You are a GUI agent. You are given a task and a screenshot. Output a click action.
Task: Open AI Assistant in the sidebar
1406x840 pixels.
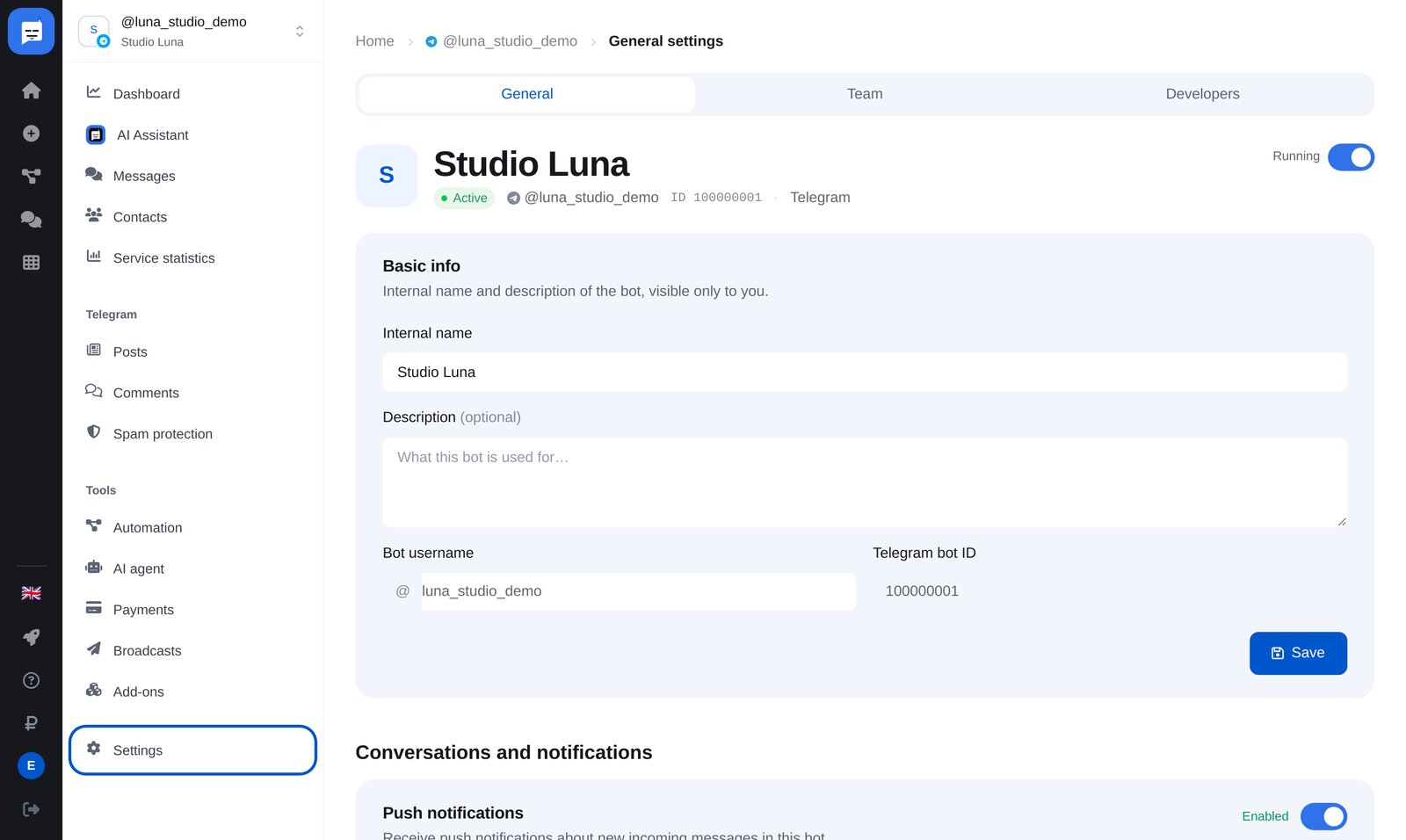(x=192, y=135)
